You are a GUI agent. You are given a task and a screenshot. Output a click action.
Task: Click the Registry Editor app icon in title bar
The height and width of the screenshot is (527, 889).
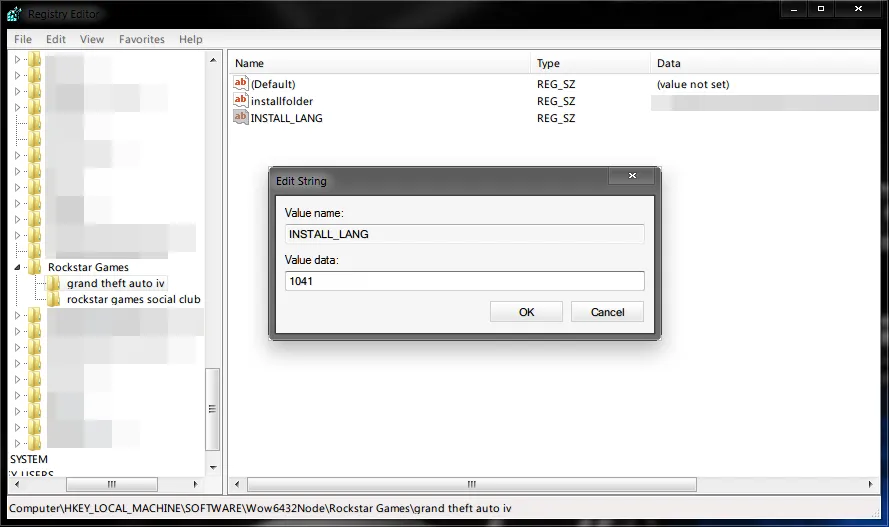(13, 13)
